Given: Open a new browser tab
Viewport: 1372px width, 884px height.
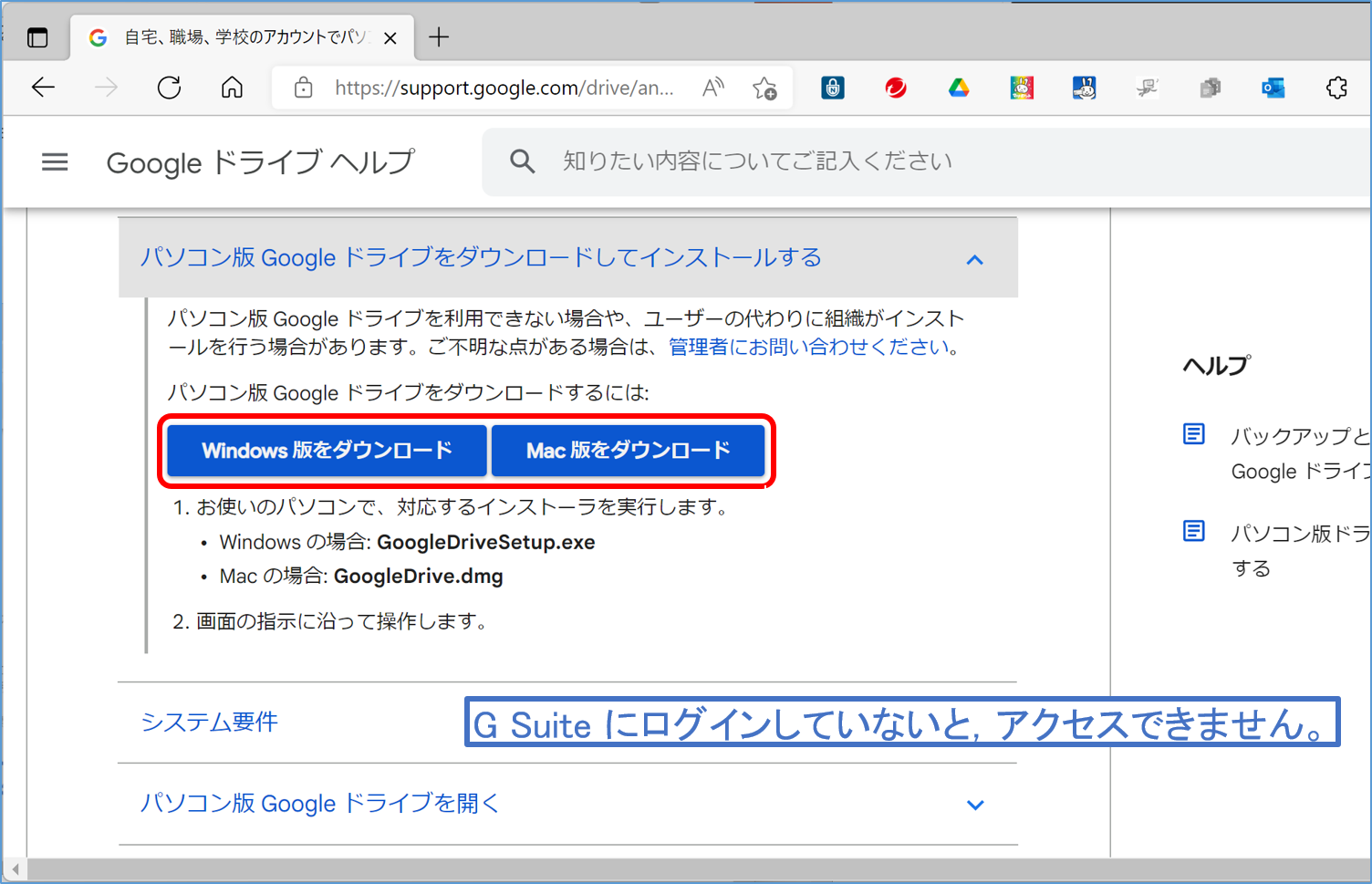Looking at the screenshot, I should tap(439, 36).
